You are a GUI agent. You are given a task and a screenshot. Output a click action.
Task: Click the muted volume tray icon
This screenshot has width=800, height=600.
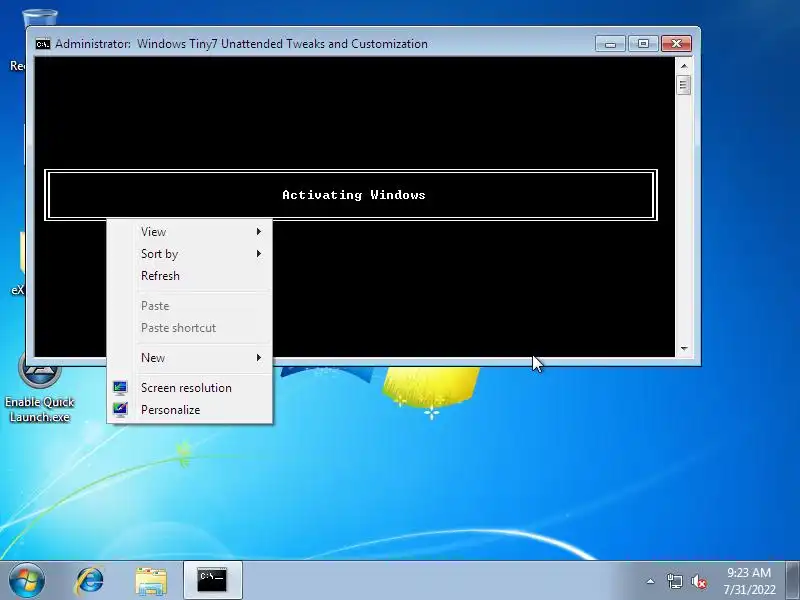coord(699,581)
